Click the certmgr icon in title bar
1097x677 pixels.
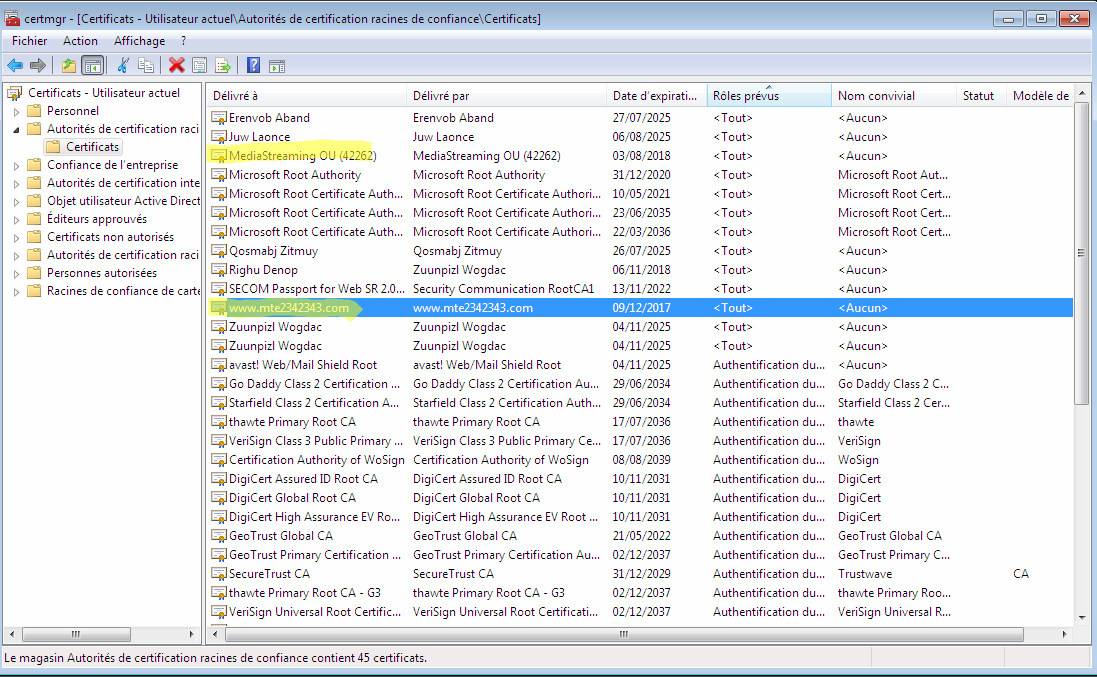click(x=12, y=19)
